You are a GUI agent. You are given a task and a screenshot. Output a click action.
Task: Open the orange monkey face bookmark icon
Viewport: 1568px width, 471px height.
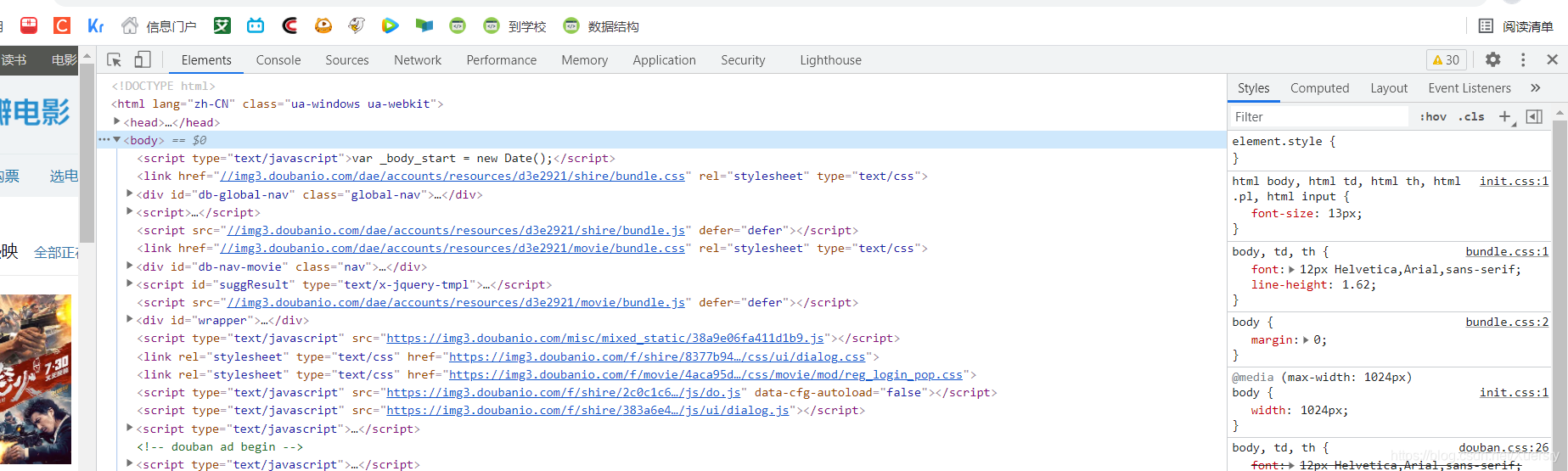(x=323, y=25)
